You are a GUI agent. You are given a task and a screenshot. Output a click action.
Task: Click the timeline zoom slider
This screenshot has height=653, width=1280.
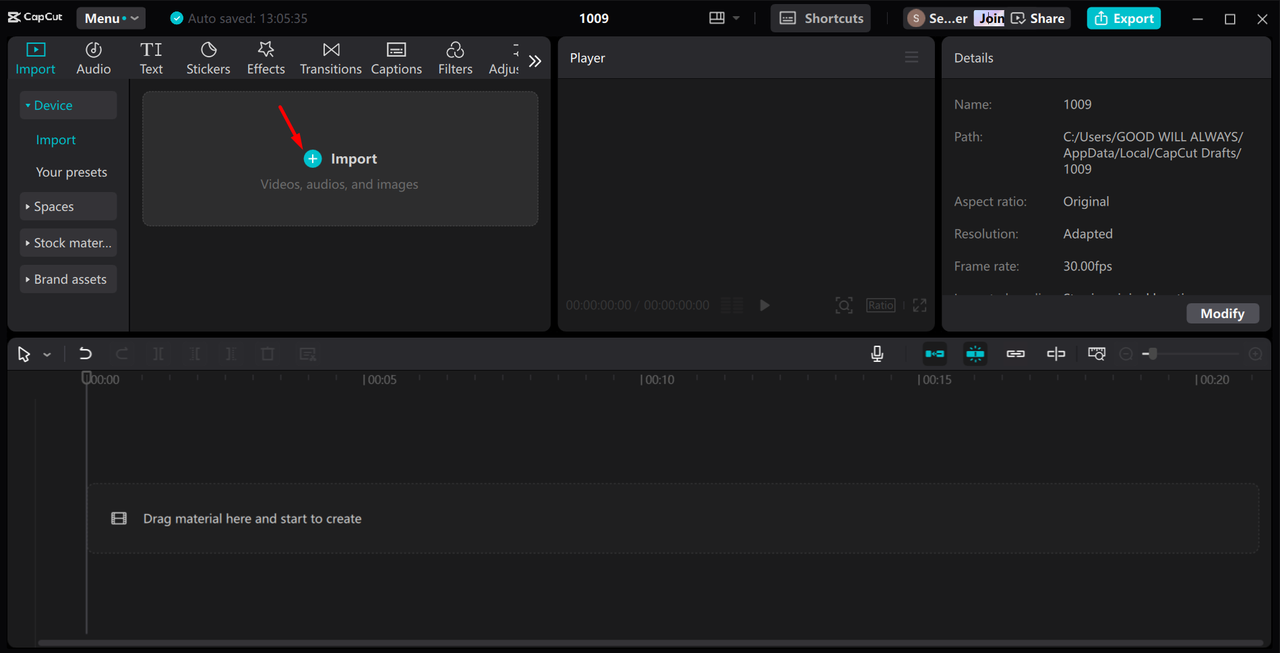pos(1191,354)
